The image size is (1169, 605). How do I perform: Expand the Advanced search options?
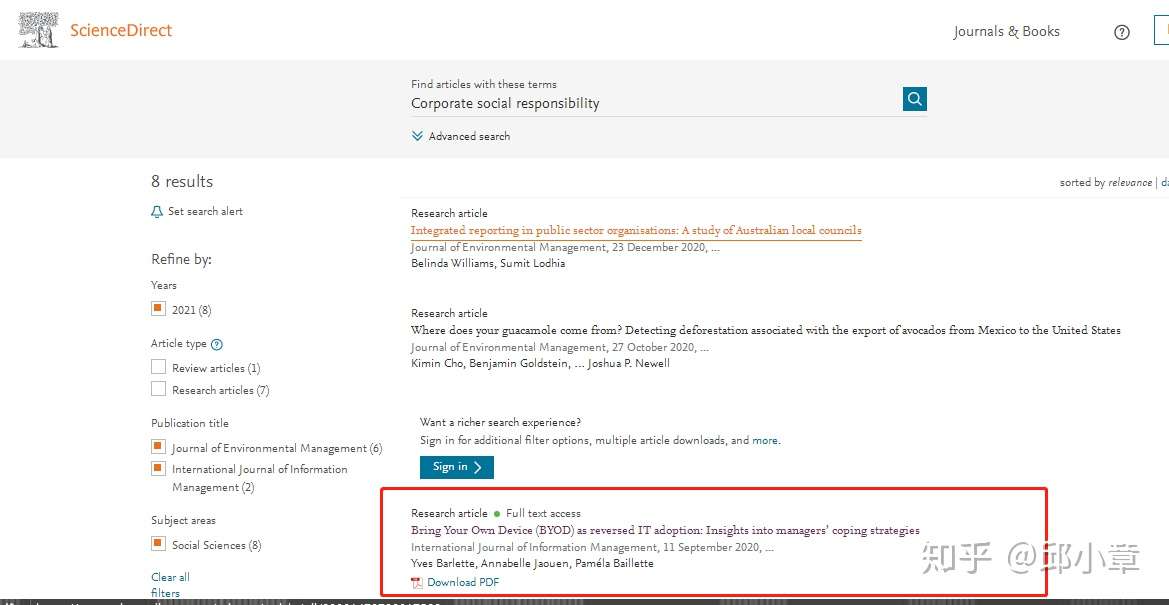461,137
